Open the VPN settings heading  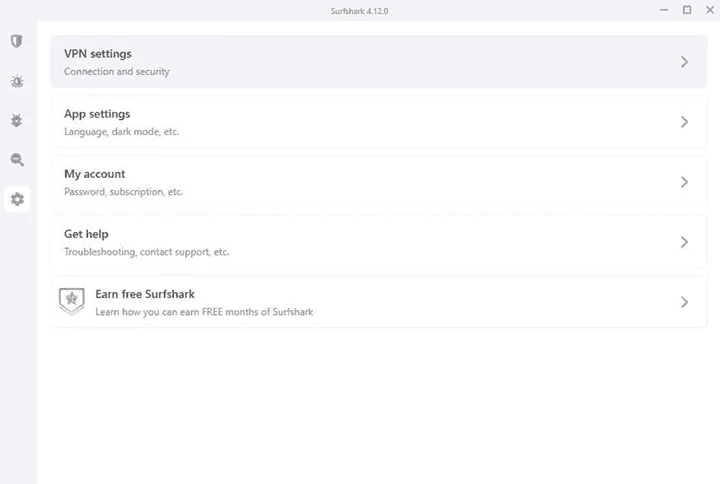click(98, 54)
